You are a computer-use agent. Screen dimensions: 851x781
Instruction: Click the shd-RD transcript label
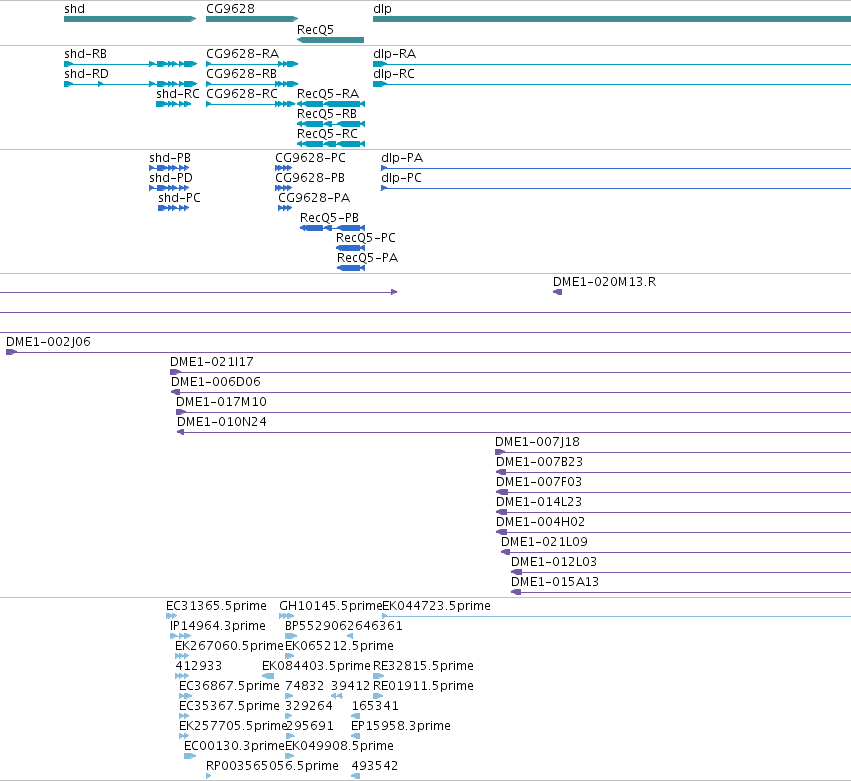point(86,74)
